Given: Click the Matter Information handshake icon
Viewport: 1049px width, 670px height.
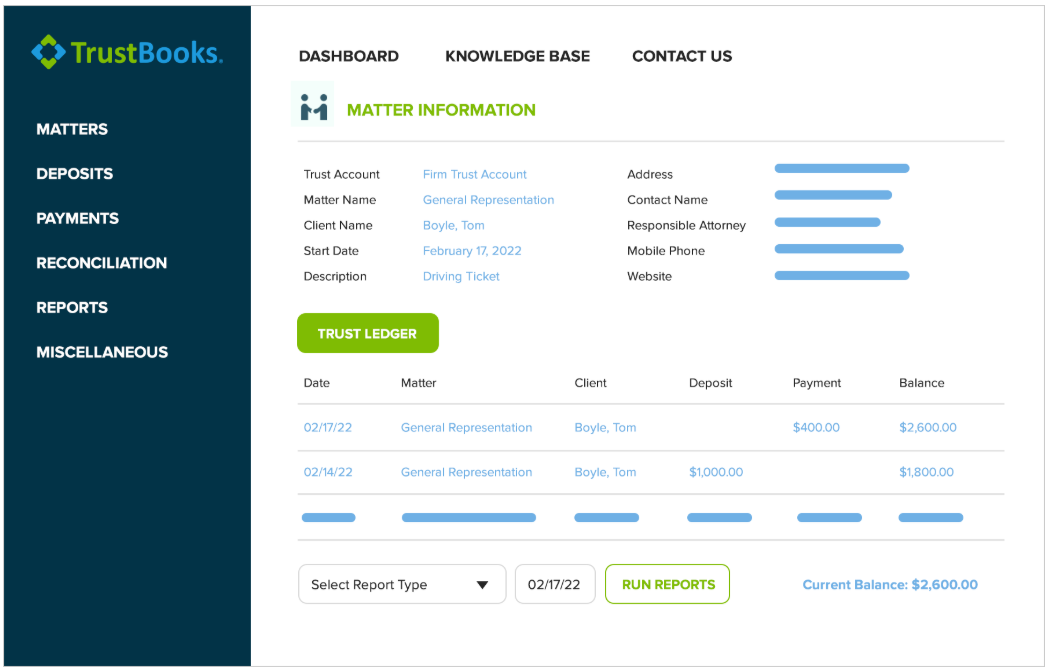Looking at the screenshot, I should tap(313, 105).
